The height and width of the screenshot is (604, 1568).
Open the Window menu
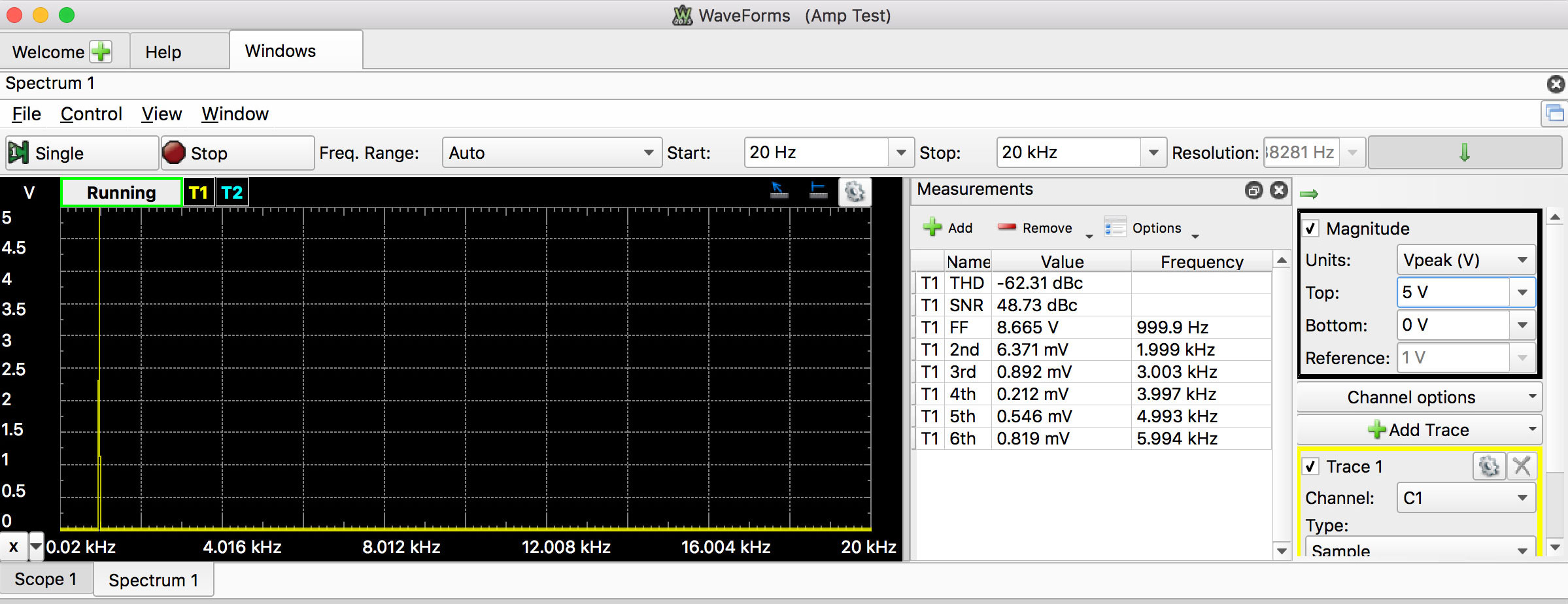click(235, 114)
